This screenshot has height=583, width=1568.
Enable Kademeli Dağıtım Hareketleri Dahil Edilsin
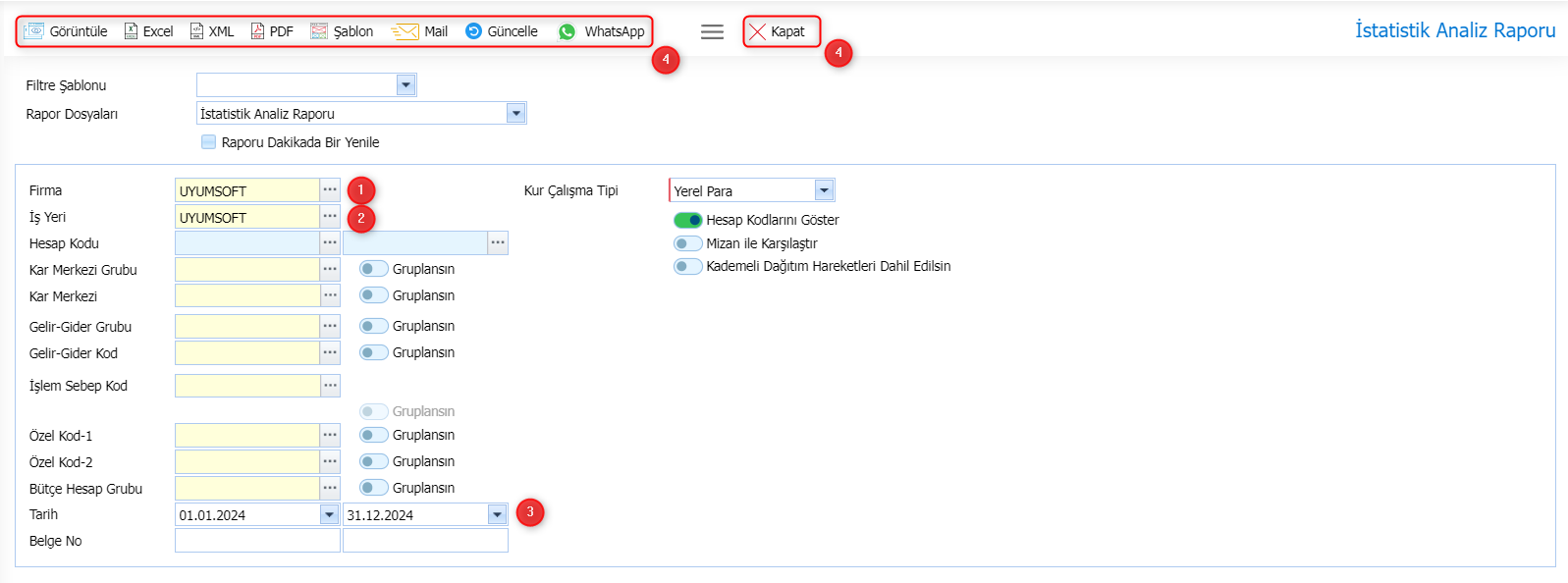tap(687, 266)
